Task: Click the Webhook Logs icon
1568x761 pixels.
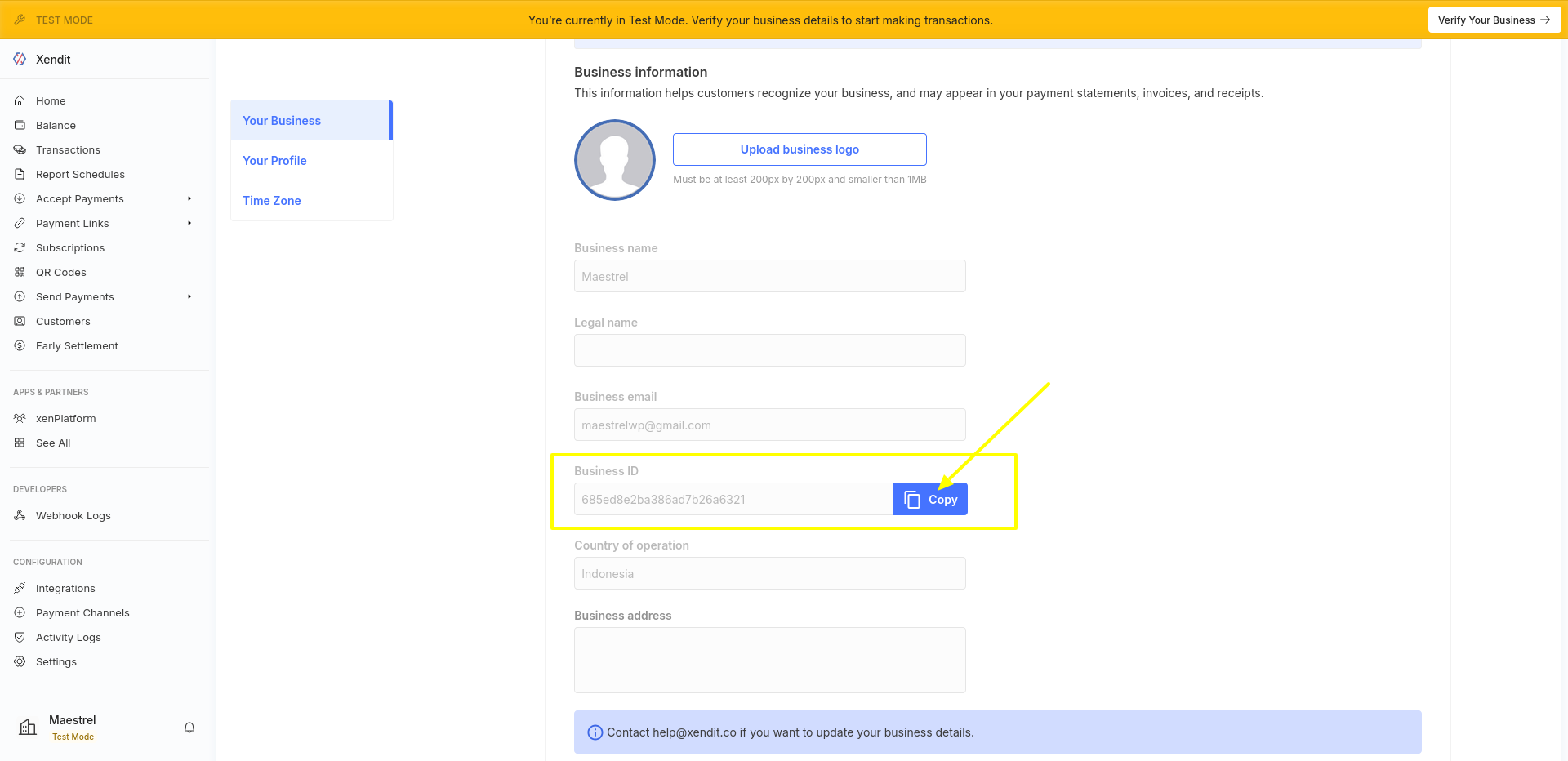Action: click(x=20, y=515)
